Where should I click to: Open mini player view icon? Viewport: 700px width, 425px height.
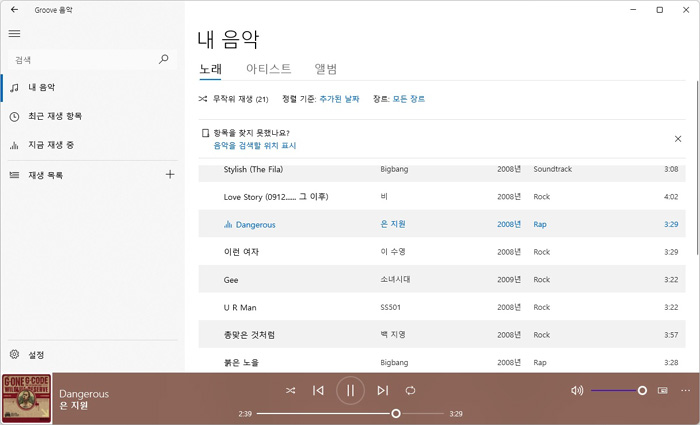point(663,391)
